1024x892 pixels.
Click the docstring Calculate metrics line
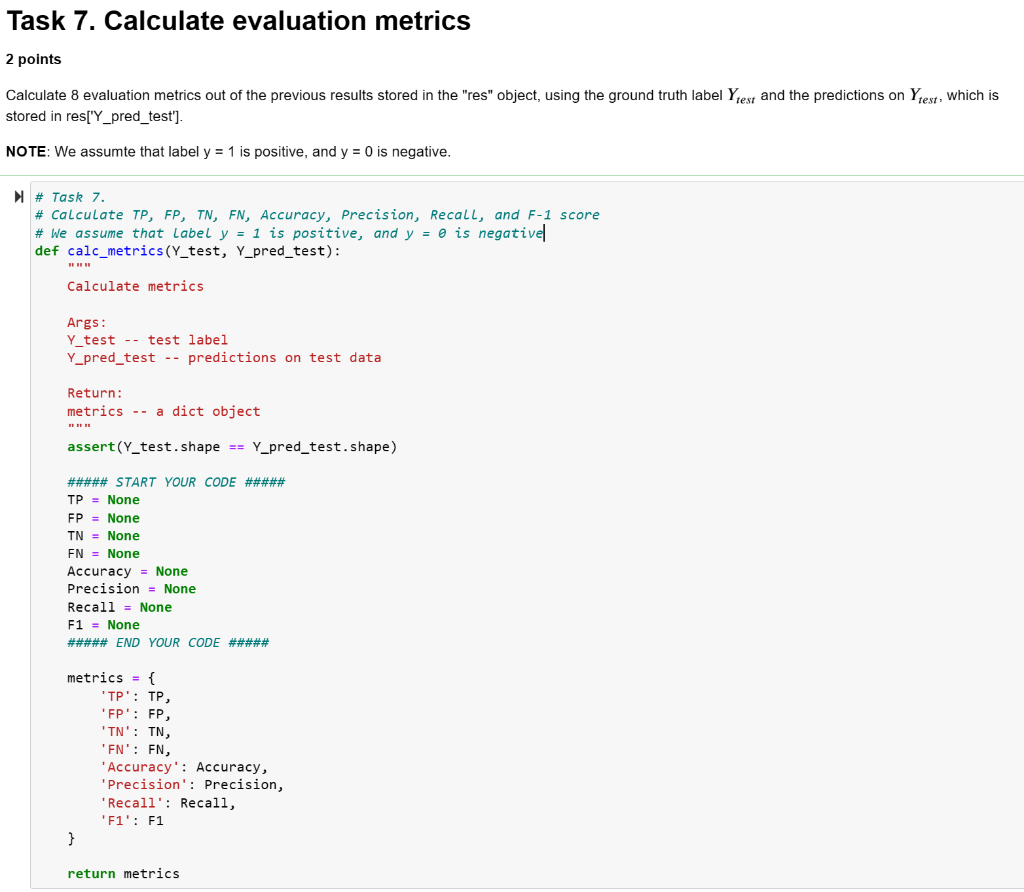134,285
